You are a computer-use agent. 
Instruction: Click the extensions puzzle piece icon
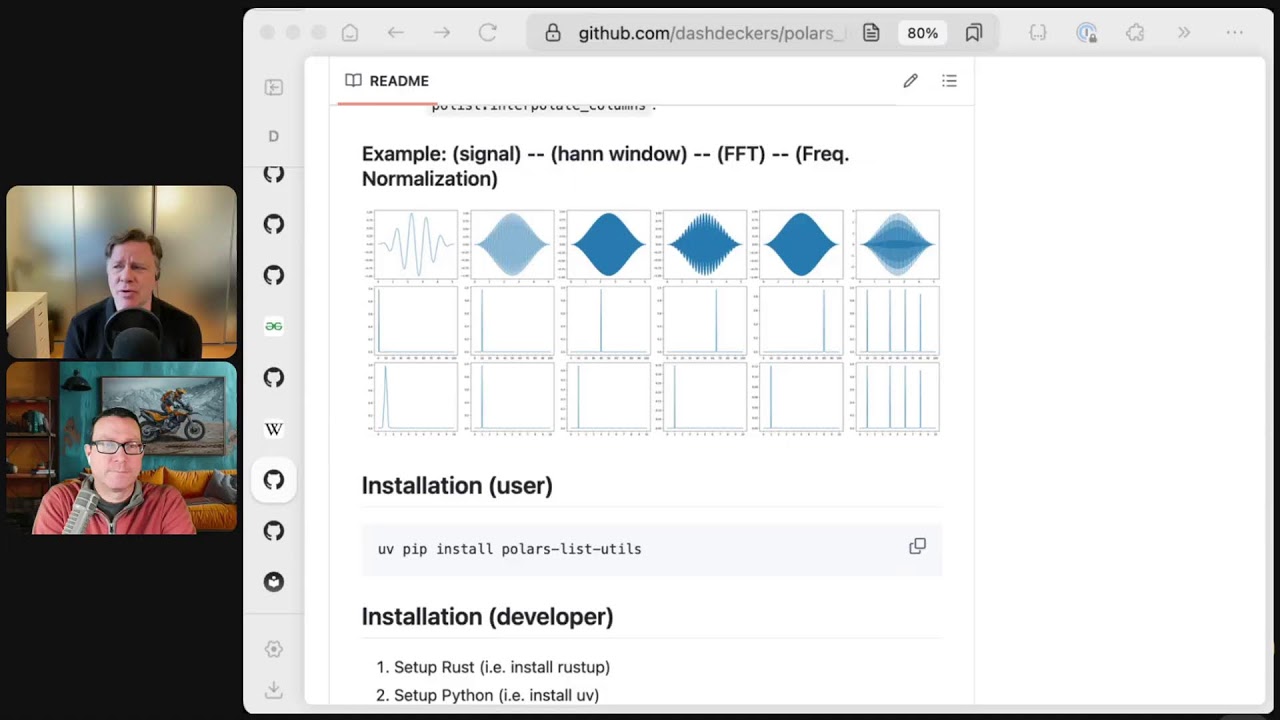click(1135, 33)
